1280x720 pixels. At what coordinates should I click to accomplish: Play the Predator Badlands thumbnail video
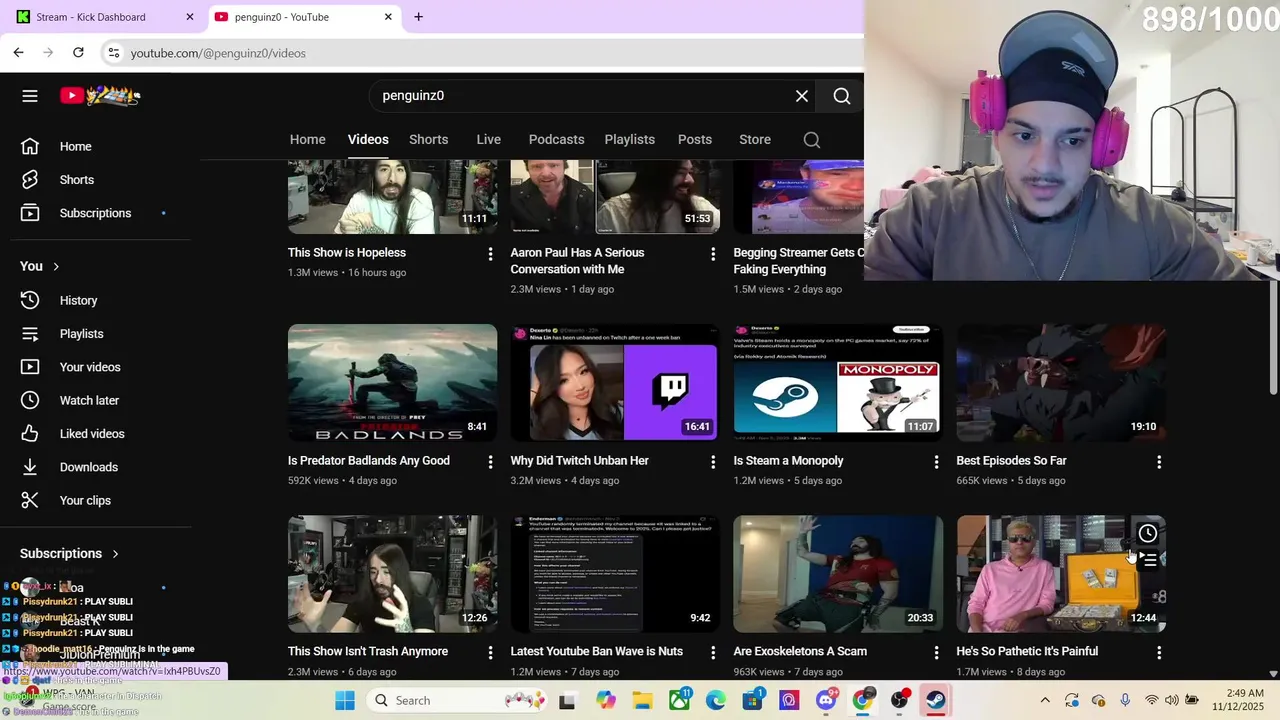[392, 382]
